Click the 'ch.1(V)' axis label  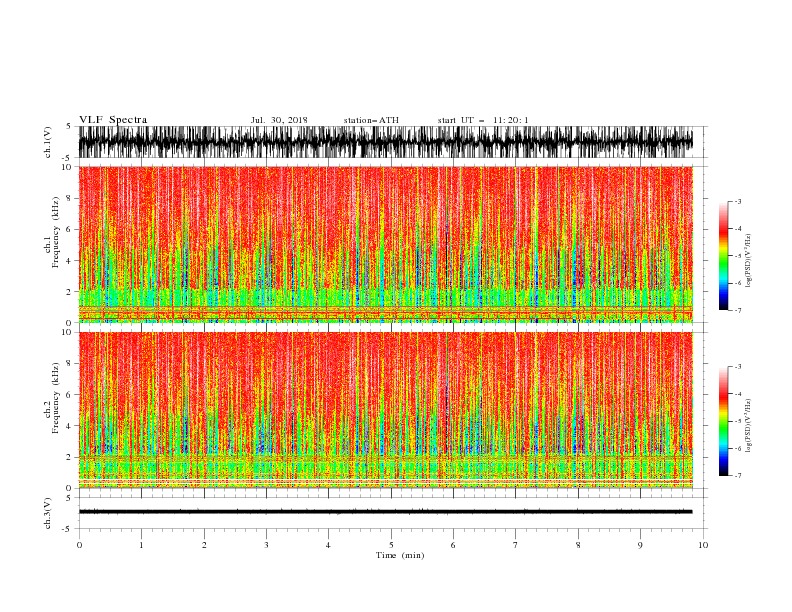coord(48,143)
